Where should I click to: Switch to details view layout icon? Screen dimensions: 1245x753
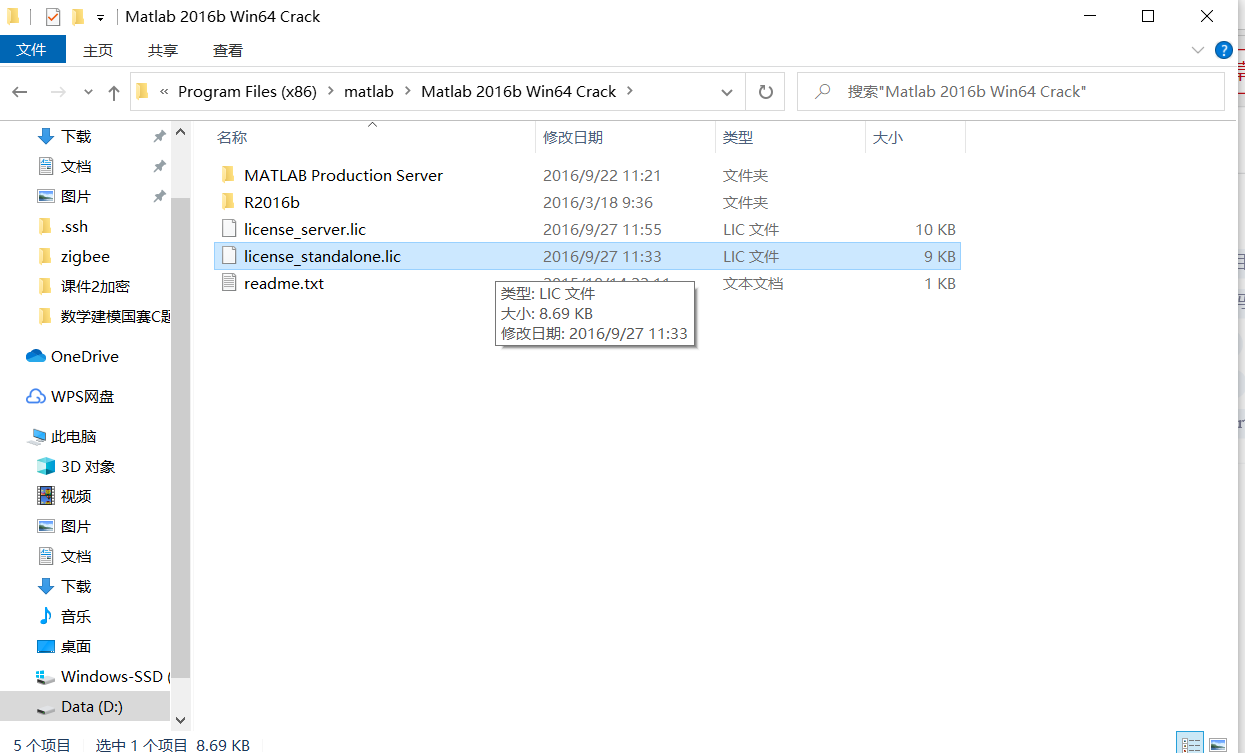pos(1190,743)
